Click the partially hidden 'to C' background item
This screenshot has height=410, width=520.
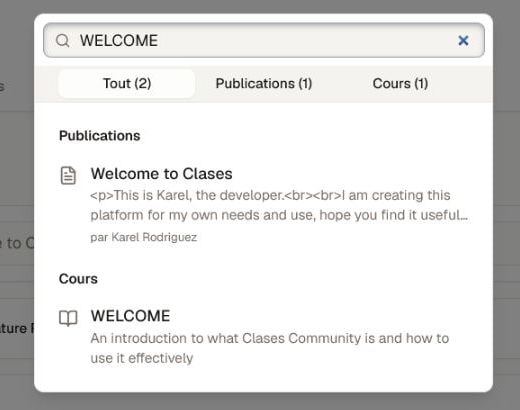coord(17,243)
